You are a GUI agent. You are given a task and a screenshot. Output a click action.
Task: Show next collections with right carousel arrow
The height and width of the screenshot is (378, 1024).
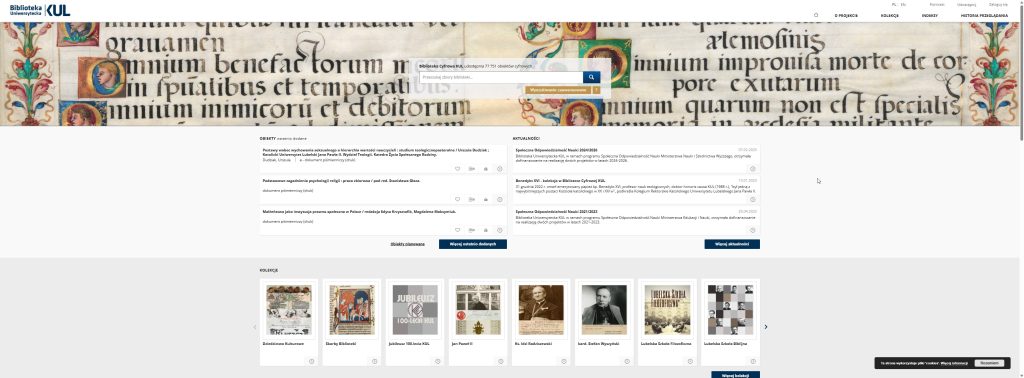pyautogui.click(x=766, y=327)
